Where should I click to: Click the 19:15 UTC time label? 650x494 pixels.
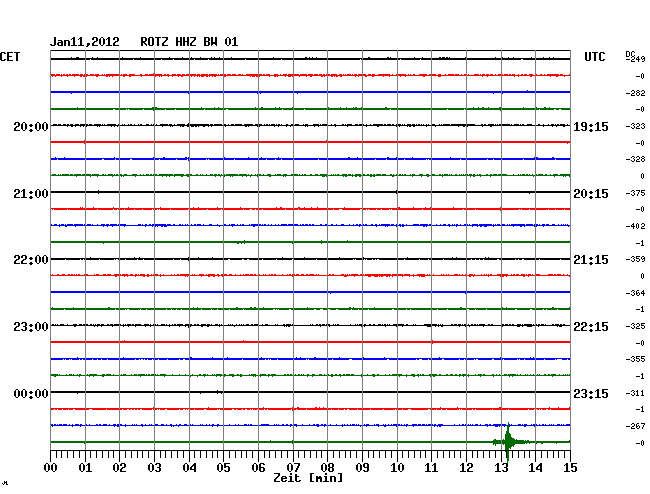(591, 127)
